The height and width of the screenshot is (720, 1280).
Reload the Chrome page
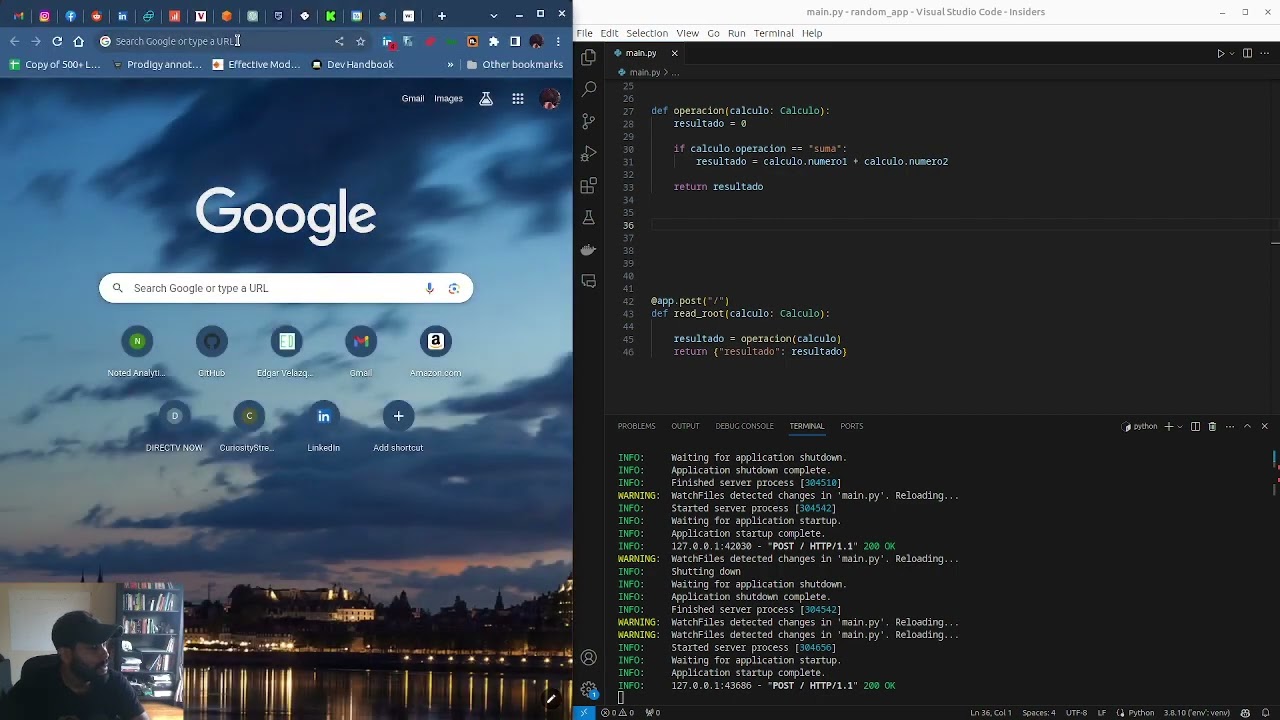pyautogui.click(x=57, y=41)
